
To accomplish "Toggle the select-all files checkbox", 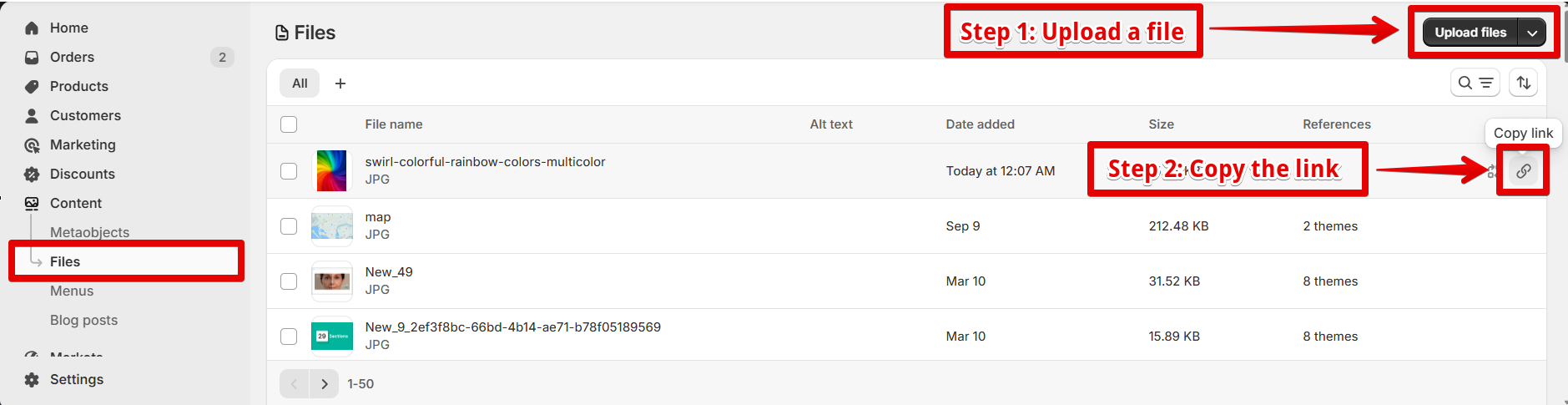I will tap(289, 124).
